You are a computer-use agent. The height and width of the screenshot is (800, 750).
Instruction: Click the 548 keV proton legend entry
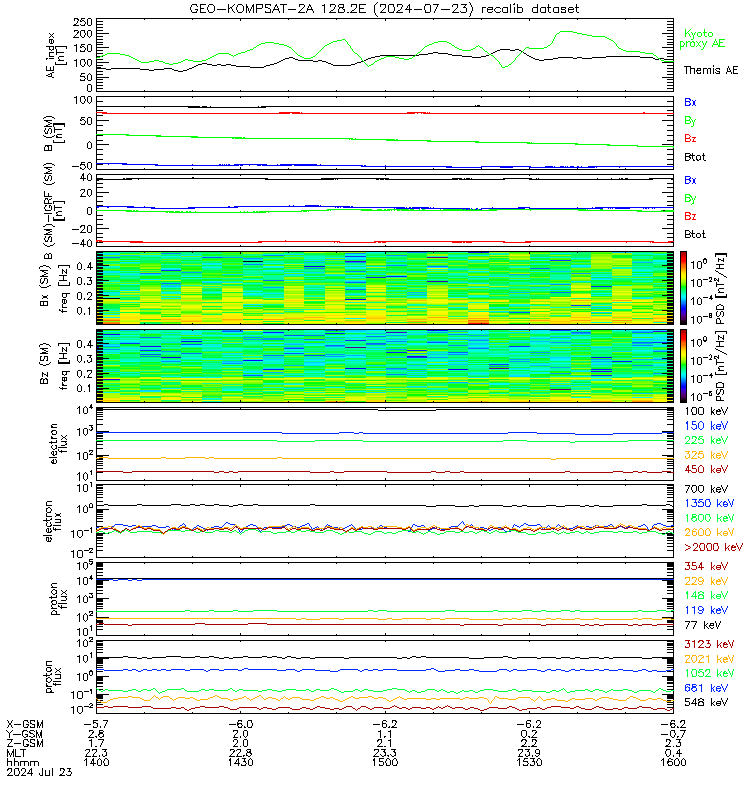click(x=706, y=703)
